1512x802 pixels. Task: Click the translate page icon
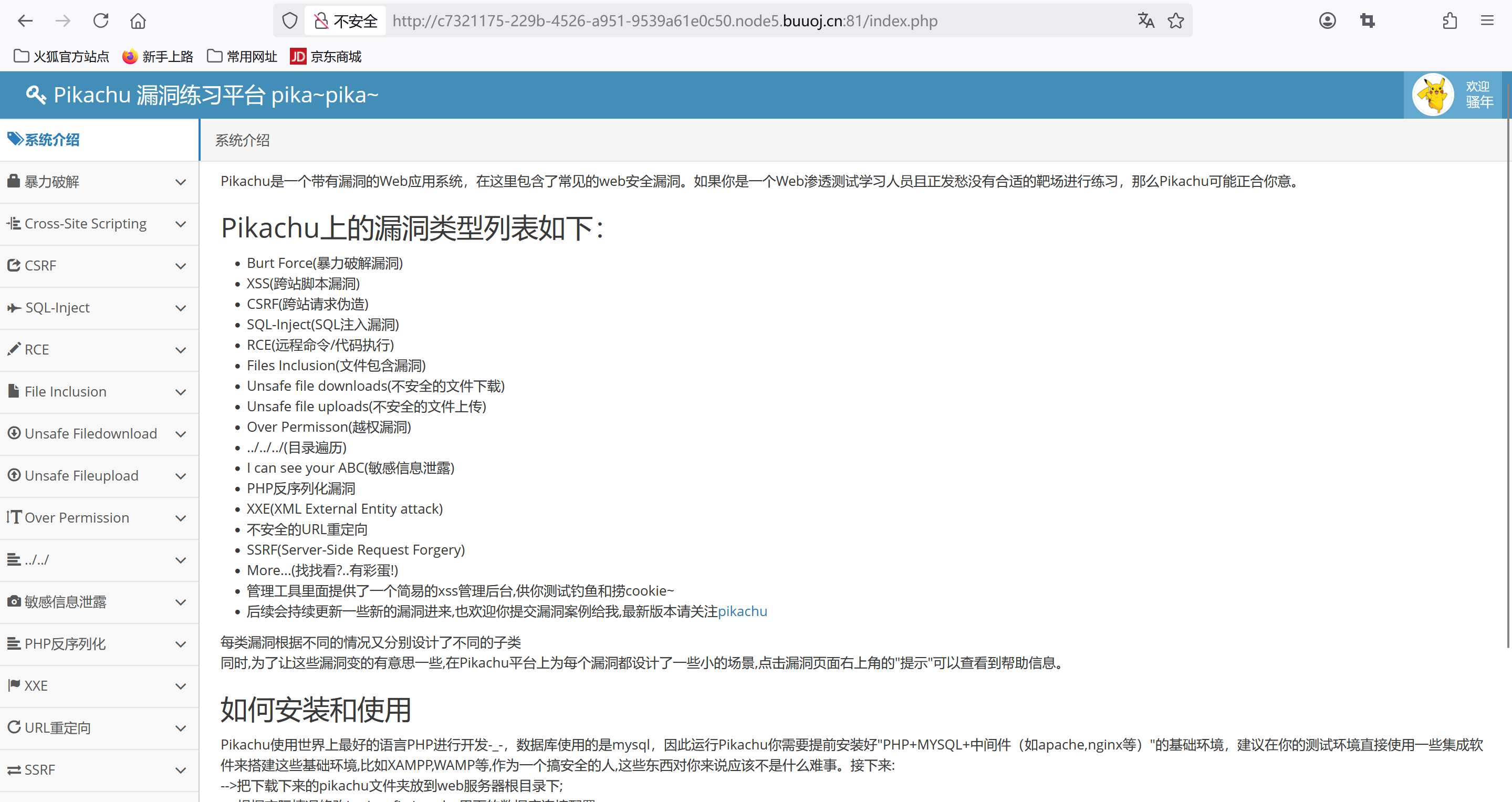pos(1146,21)
